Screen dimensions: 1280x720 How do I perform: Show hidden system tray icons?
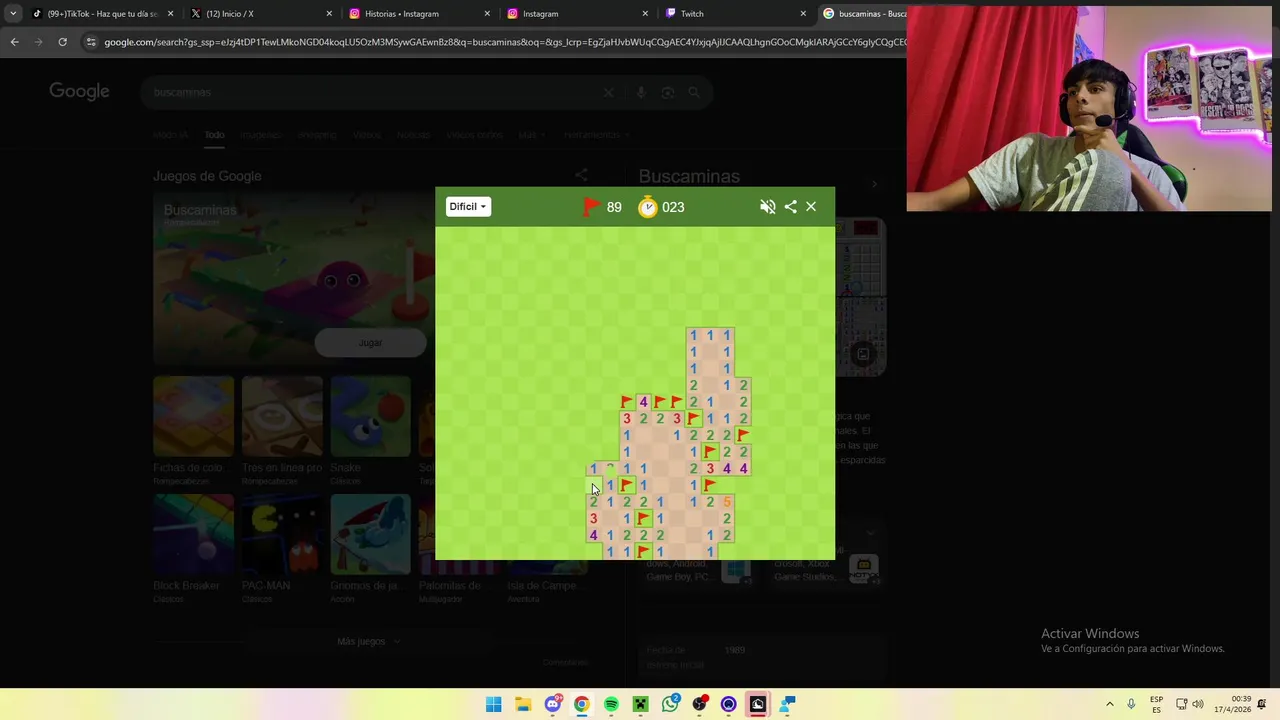[x=1109, y=704]
